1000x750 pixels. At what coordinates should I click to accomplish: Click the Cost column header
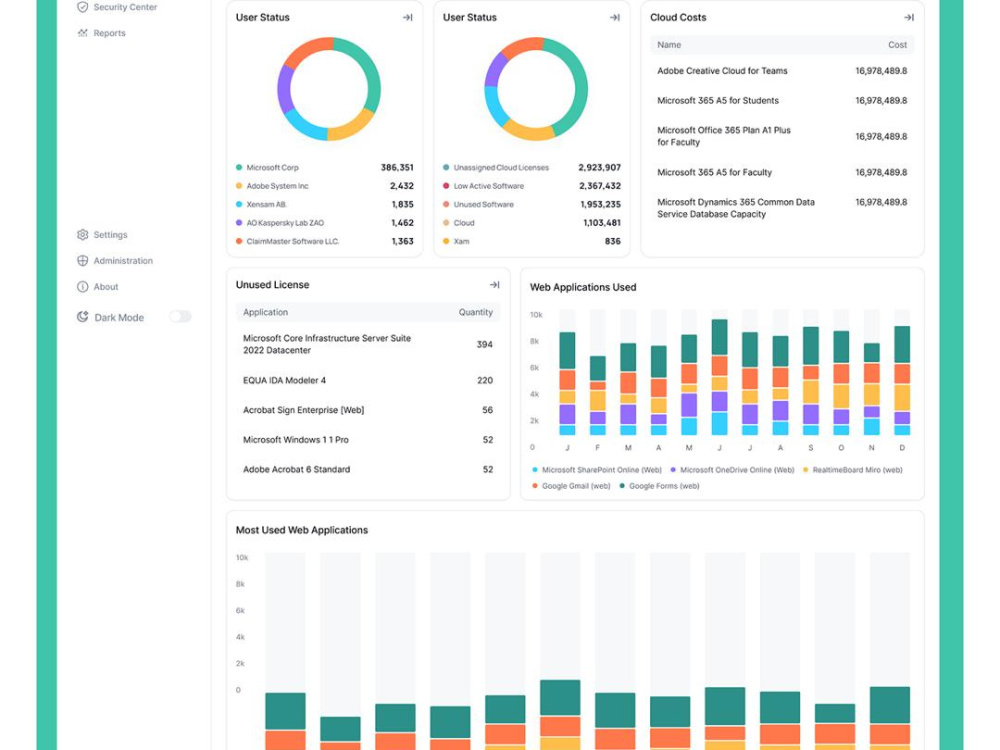pyautogui.click(x=897, y=45)
